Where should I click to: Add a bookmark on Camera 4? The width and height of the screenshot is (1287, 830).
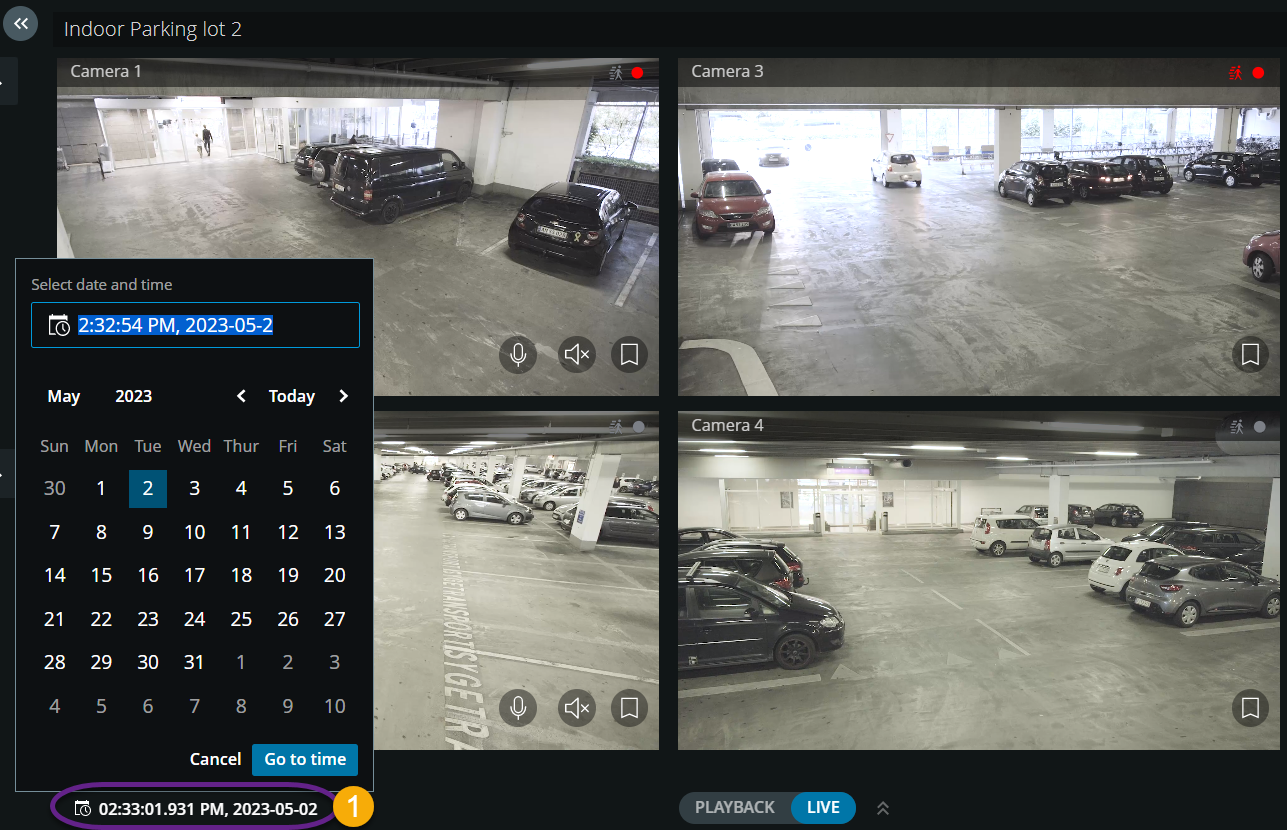pos(1250,708)
